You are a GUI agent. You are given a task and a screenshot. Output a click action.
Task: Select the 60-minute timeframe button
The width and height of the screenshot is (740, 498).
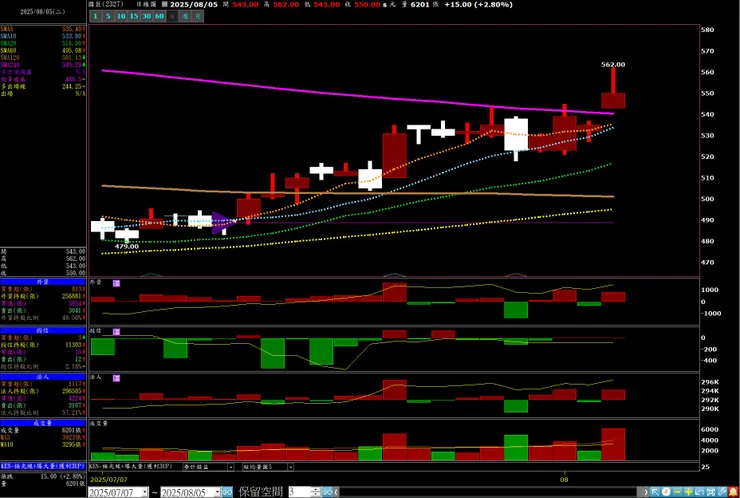pos(160,17)
